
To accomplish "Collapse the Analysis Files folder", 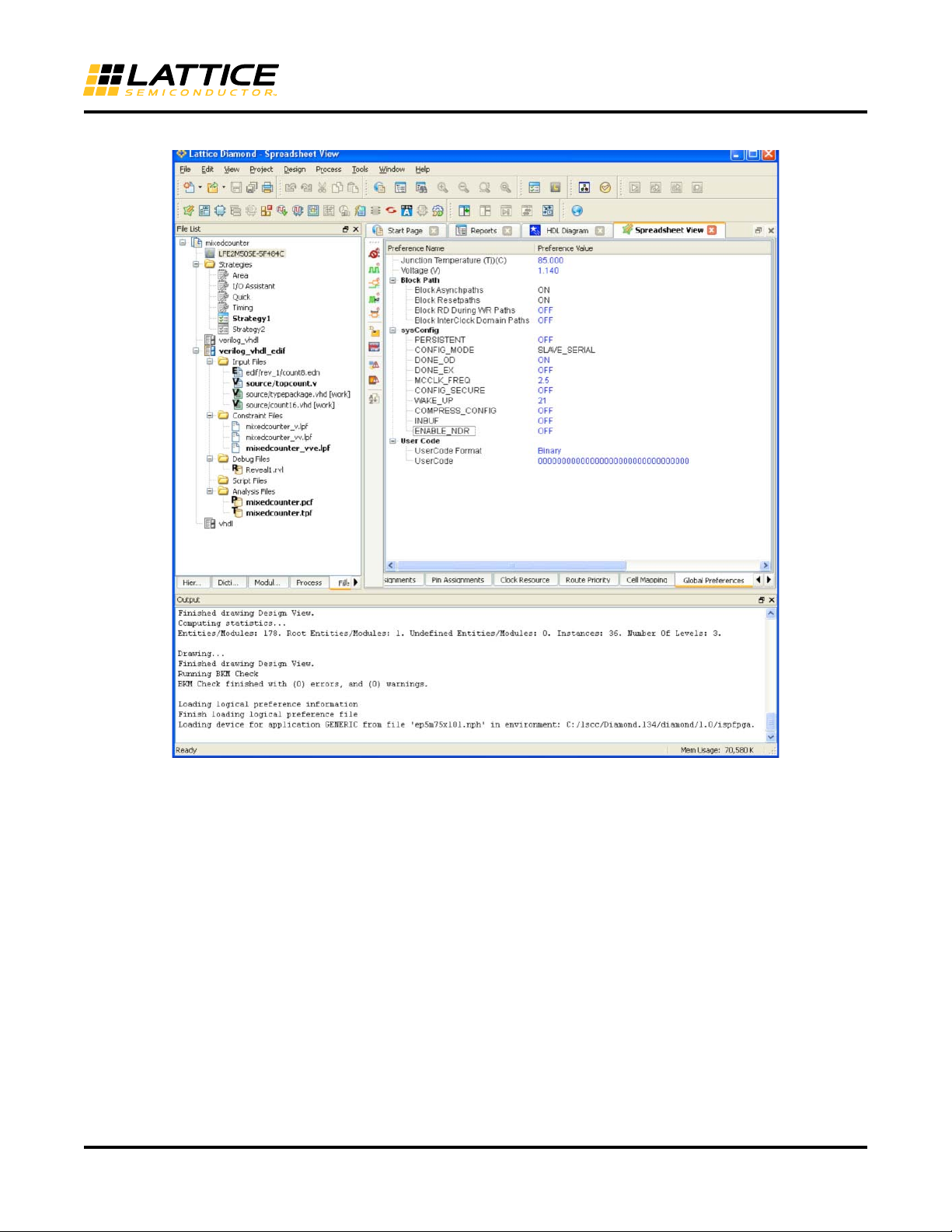I will pyautogui.click(x=210, y=491).
